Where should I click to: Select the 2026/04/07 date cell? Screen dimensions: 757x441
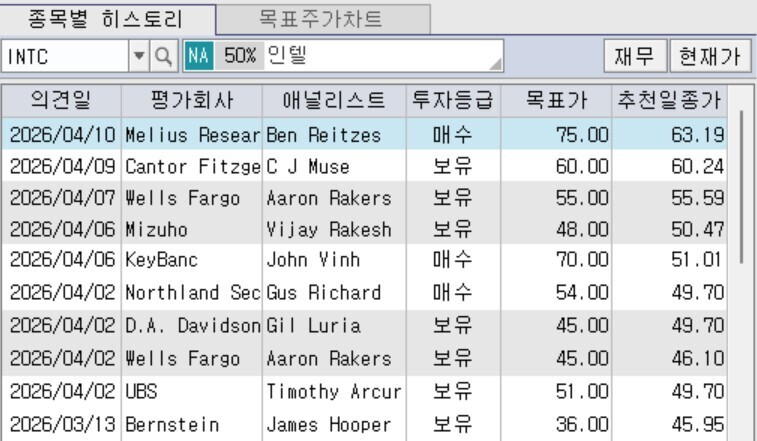62,198
